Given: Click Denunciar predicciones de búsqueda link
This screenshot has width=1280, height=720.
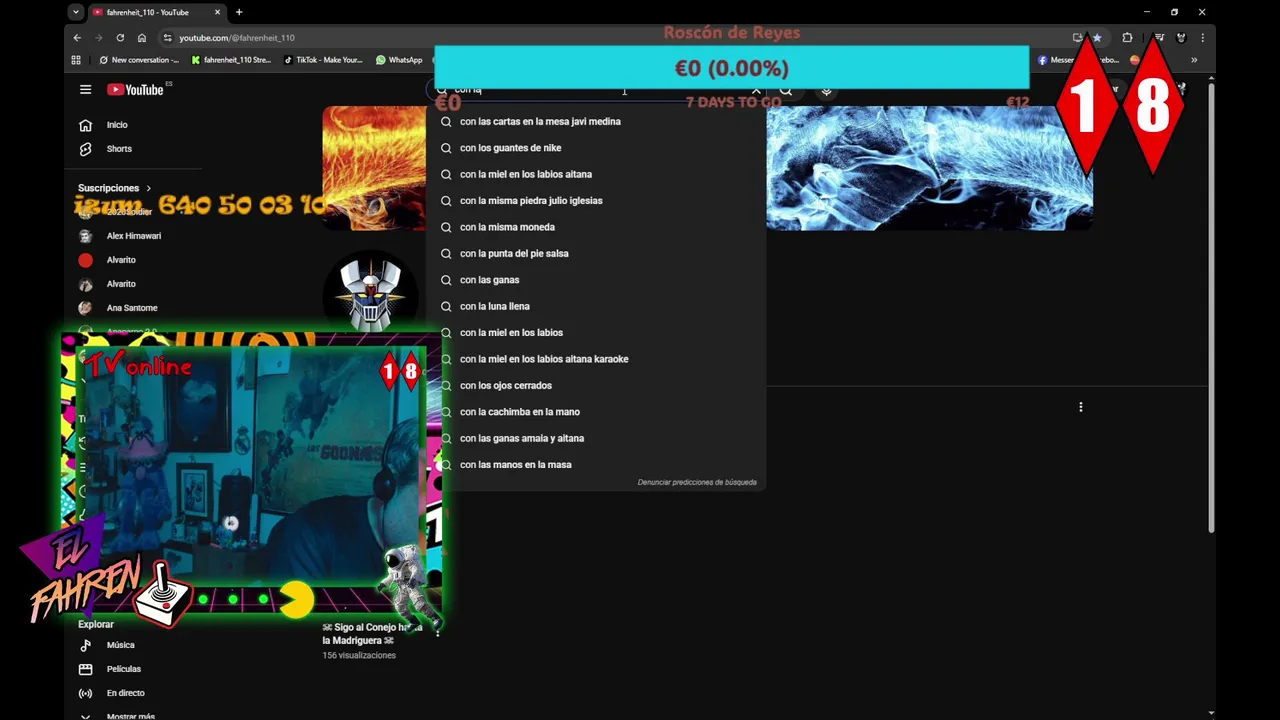Looking at the screenshot, I should click(697, 482).
